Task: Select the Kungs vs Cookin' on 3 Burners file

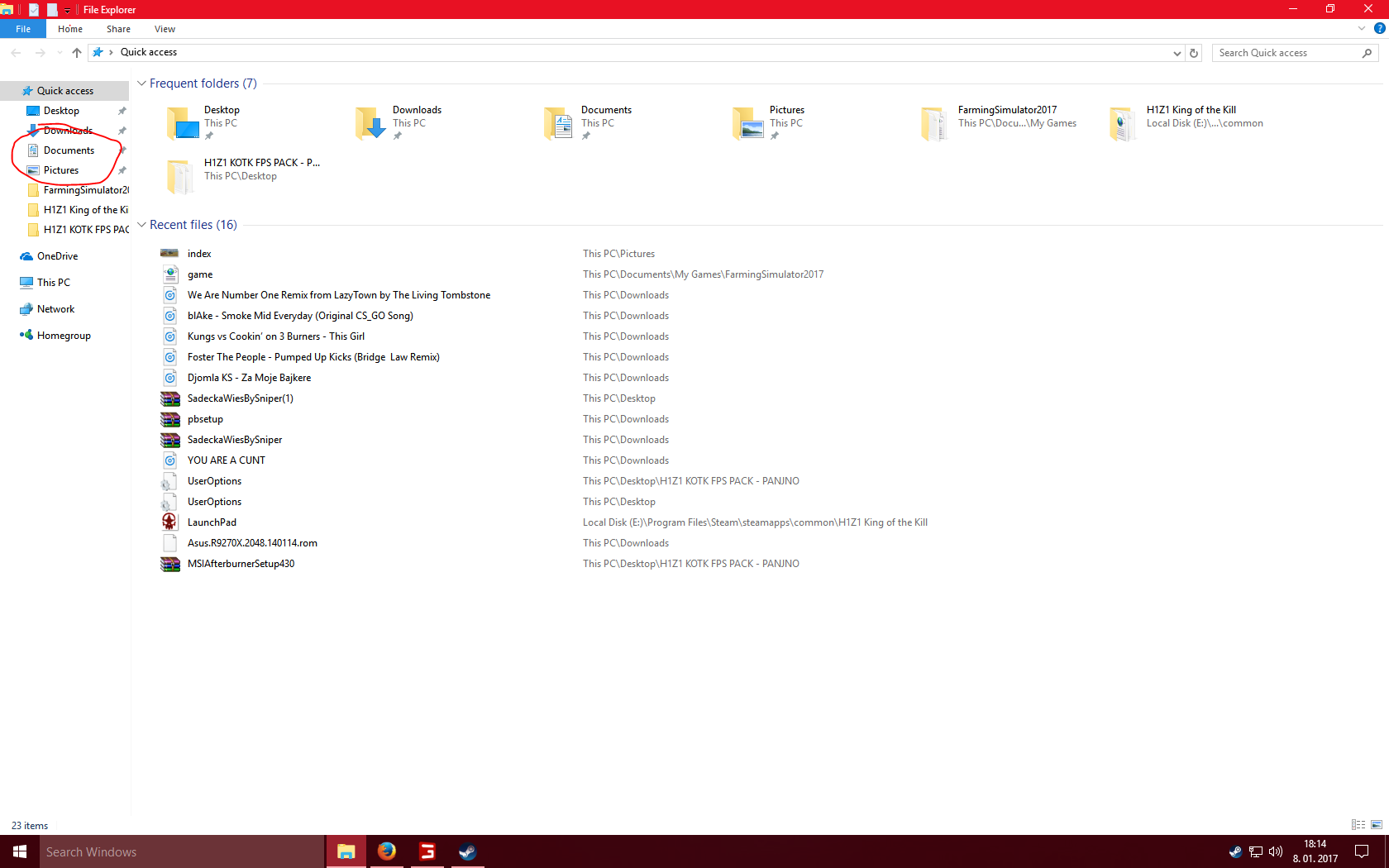Action: point(276,336)
